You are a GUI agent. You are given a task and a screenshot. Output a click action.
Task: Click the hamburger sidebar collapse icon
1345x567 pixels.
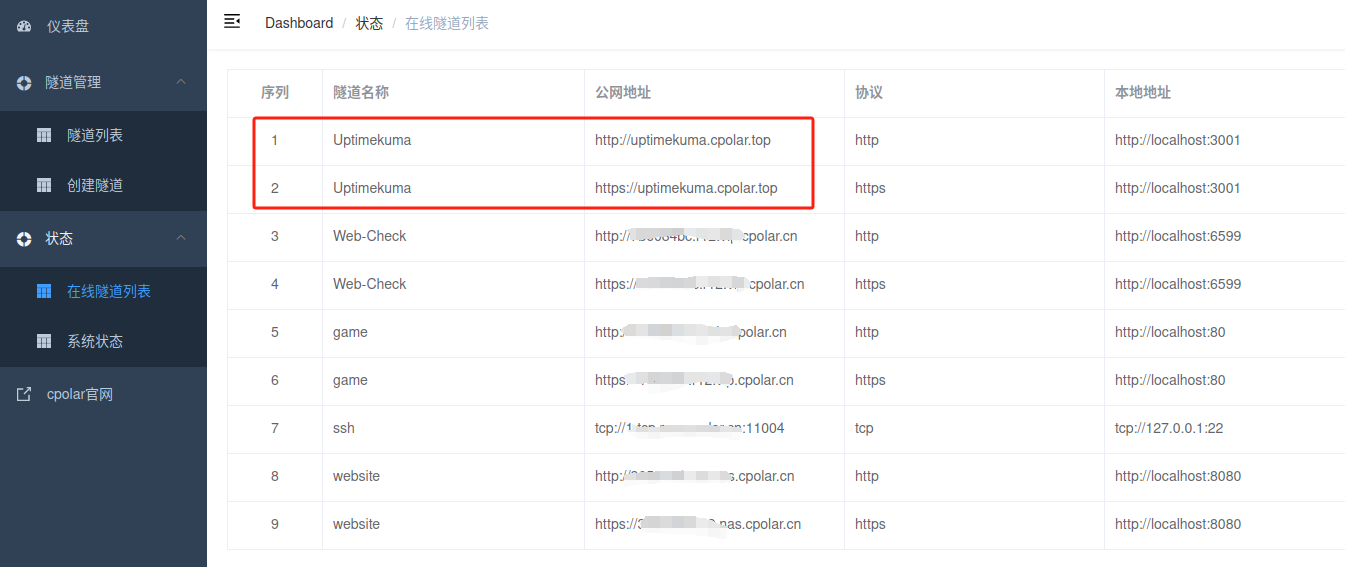pos(232,21)
